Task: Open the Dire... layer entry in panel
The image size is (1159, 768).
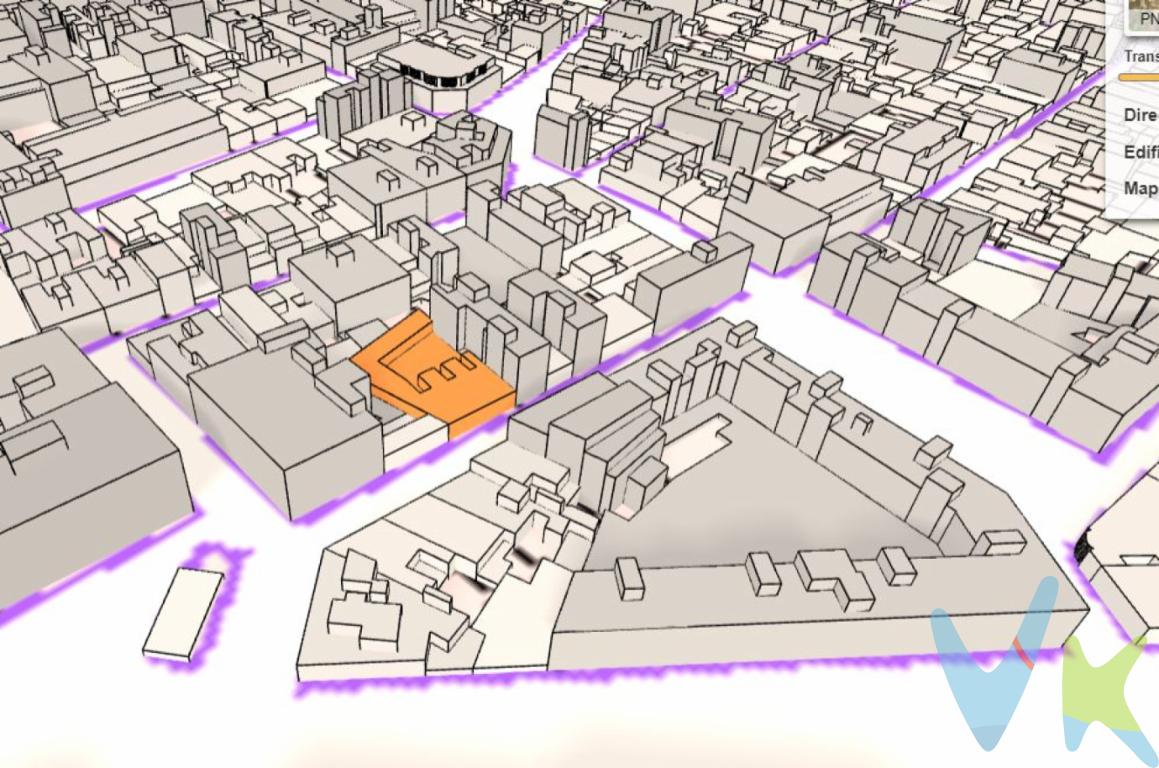Action: click(x=1140, y=115)
